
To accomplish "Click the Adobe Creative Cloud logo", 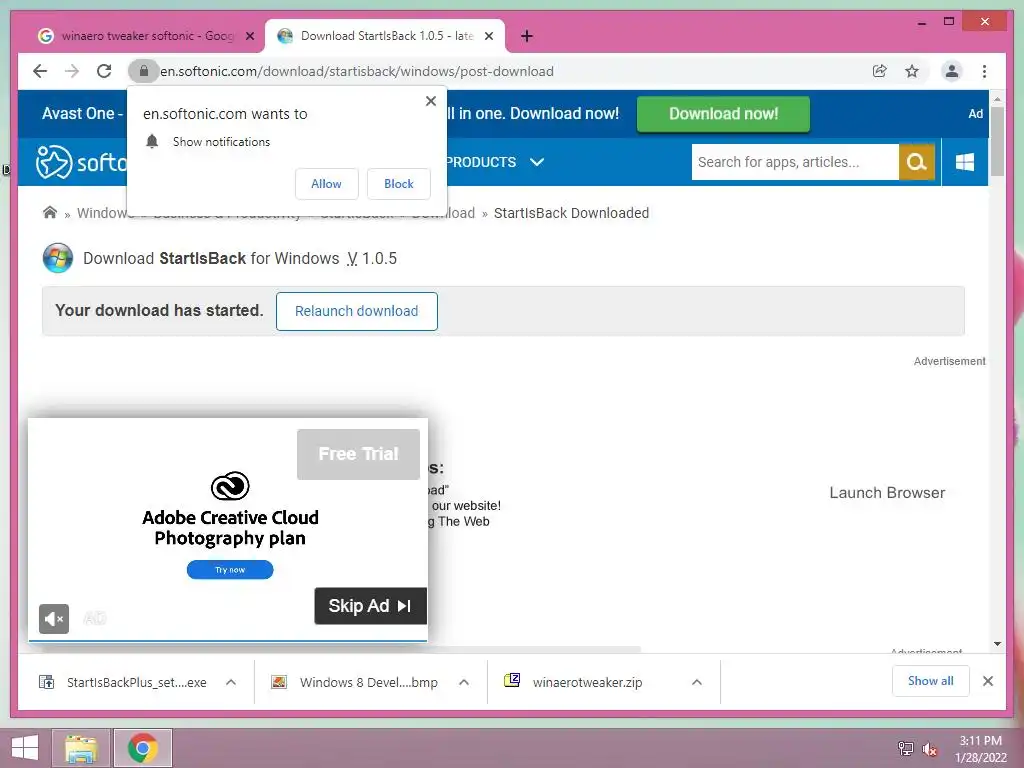I will click(x=230, y=486).
